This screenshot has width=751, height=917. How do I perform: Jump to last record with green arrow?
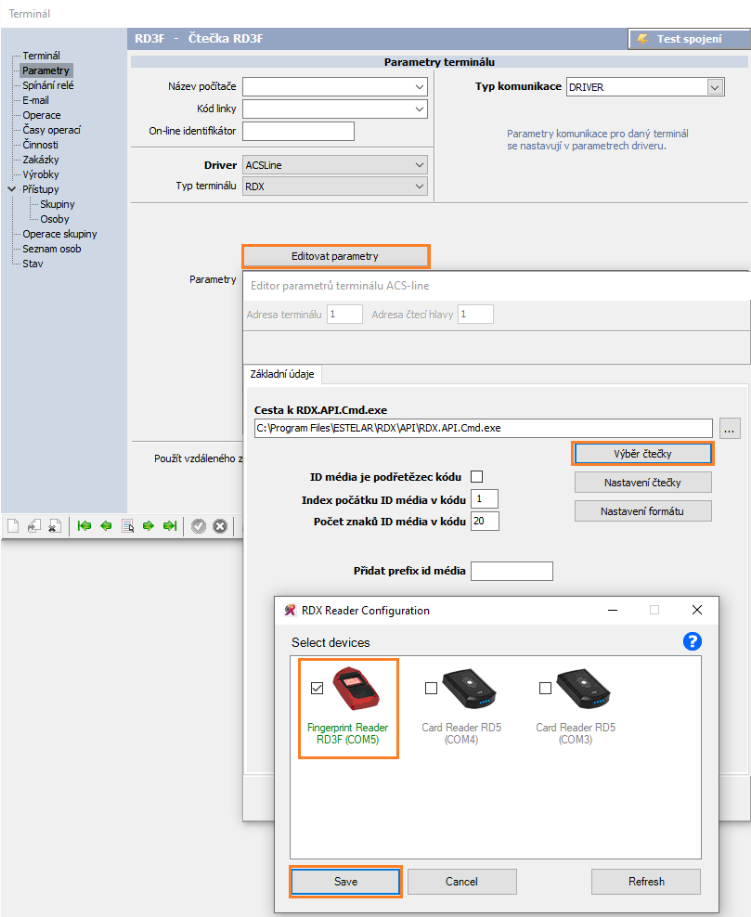(169, 526)
